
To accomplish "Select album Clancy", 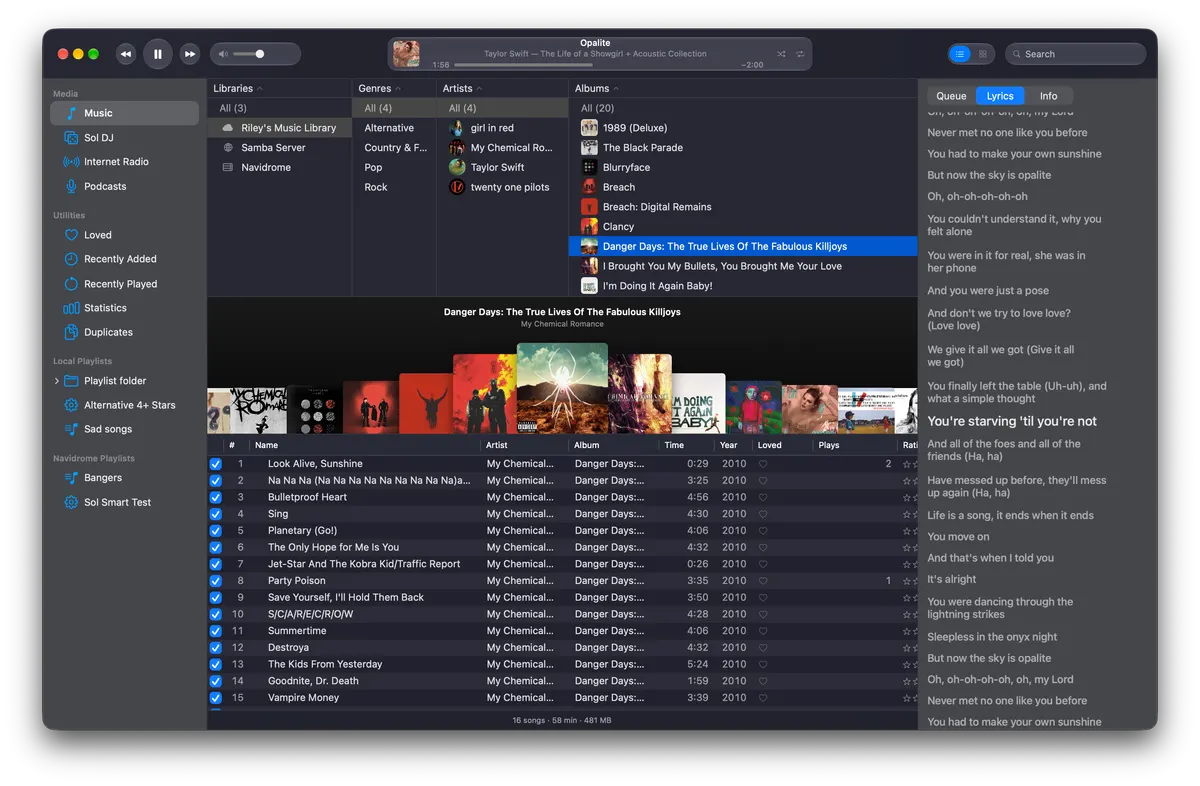I will (x=743, y=227).
